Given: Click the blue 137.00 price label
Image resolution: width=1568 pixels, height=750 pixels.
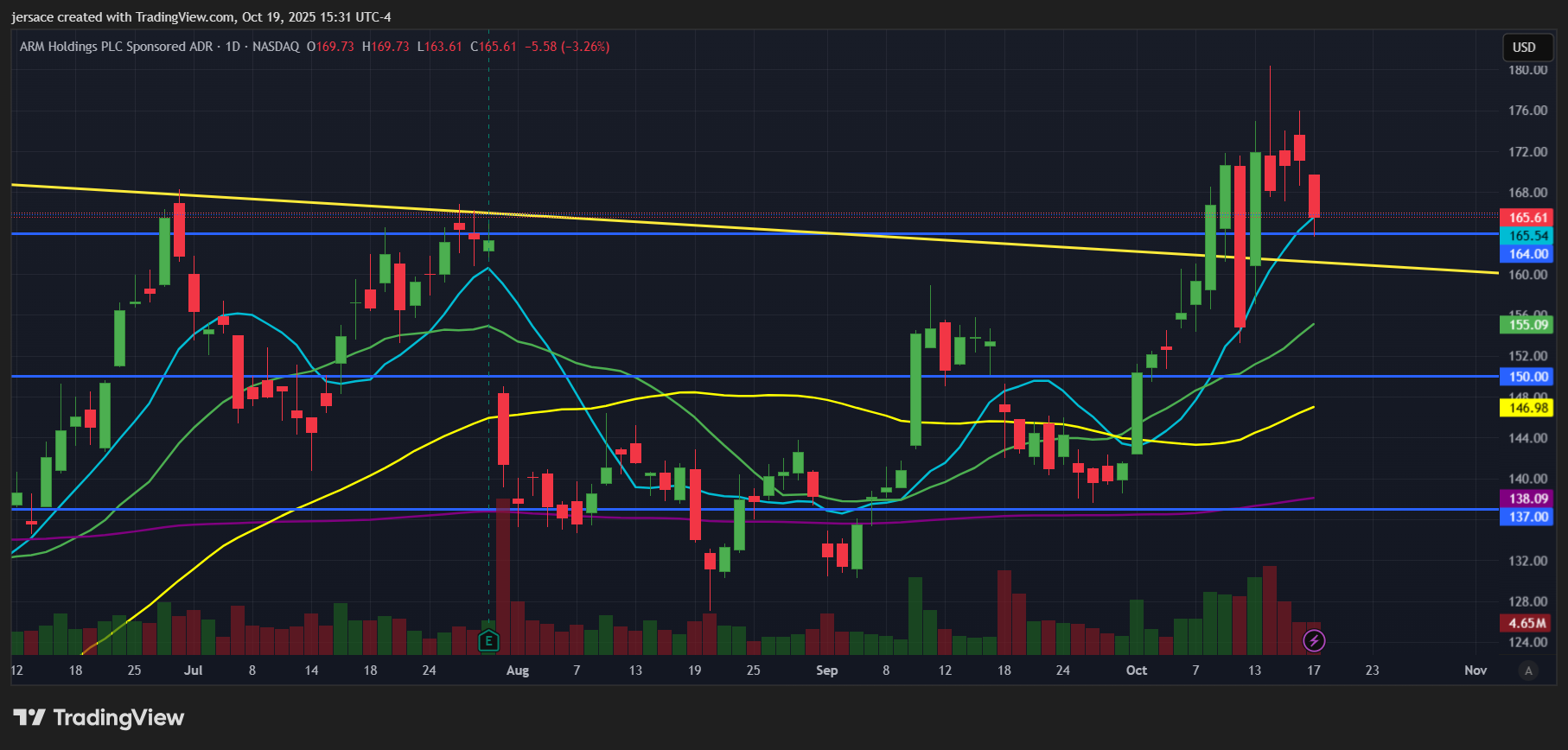Looking at the screenshot, I should coord(1527,517).
